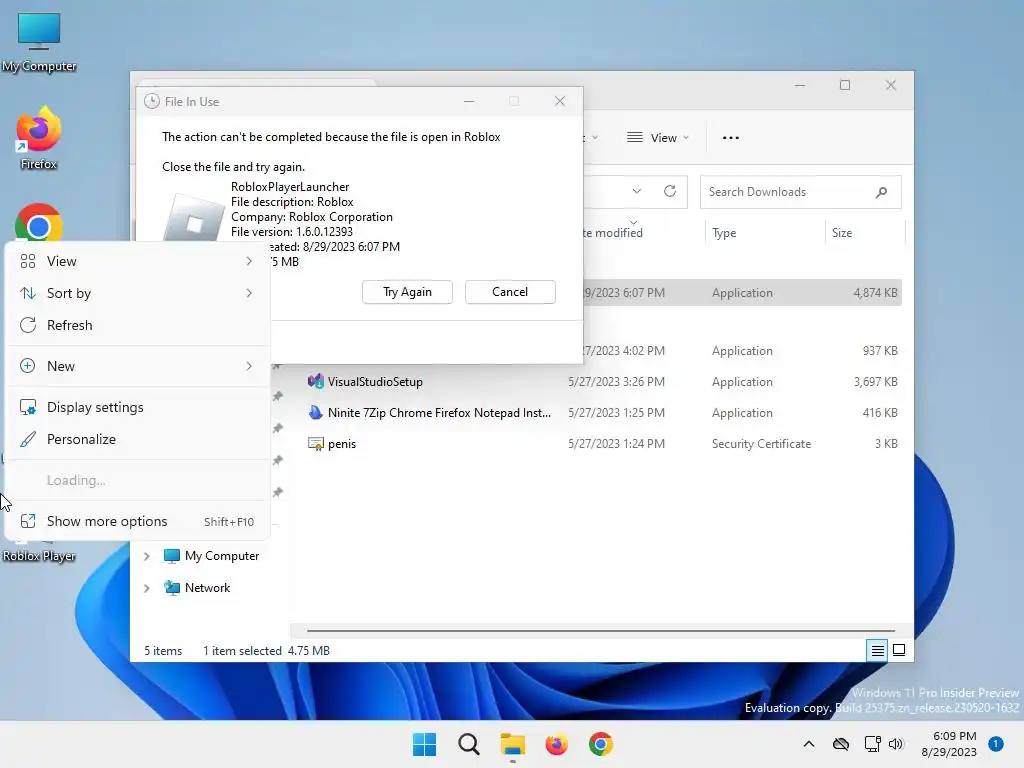Select the 937 KB Application row
This screenshot has width=1024, height=768.
point(742,351)
